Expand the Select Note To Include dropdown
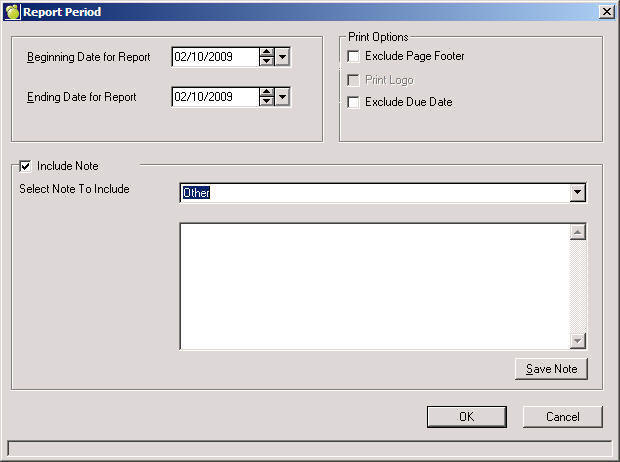Viewport: 620px width, 462px height. point(577,193)
